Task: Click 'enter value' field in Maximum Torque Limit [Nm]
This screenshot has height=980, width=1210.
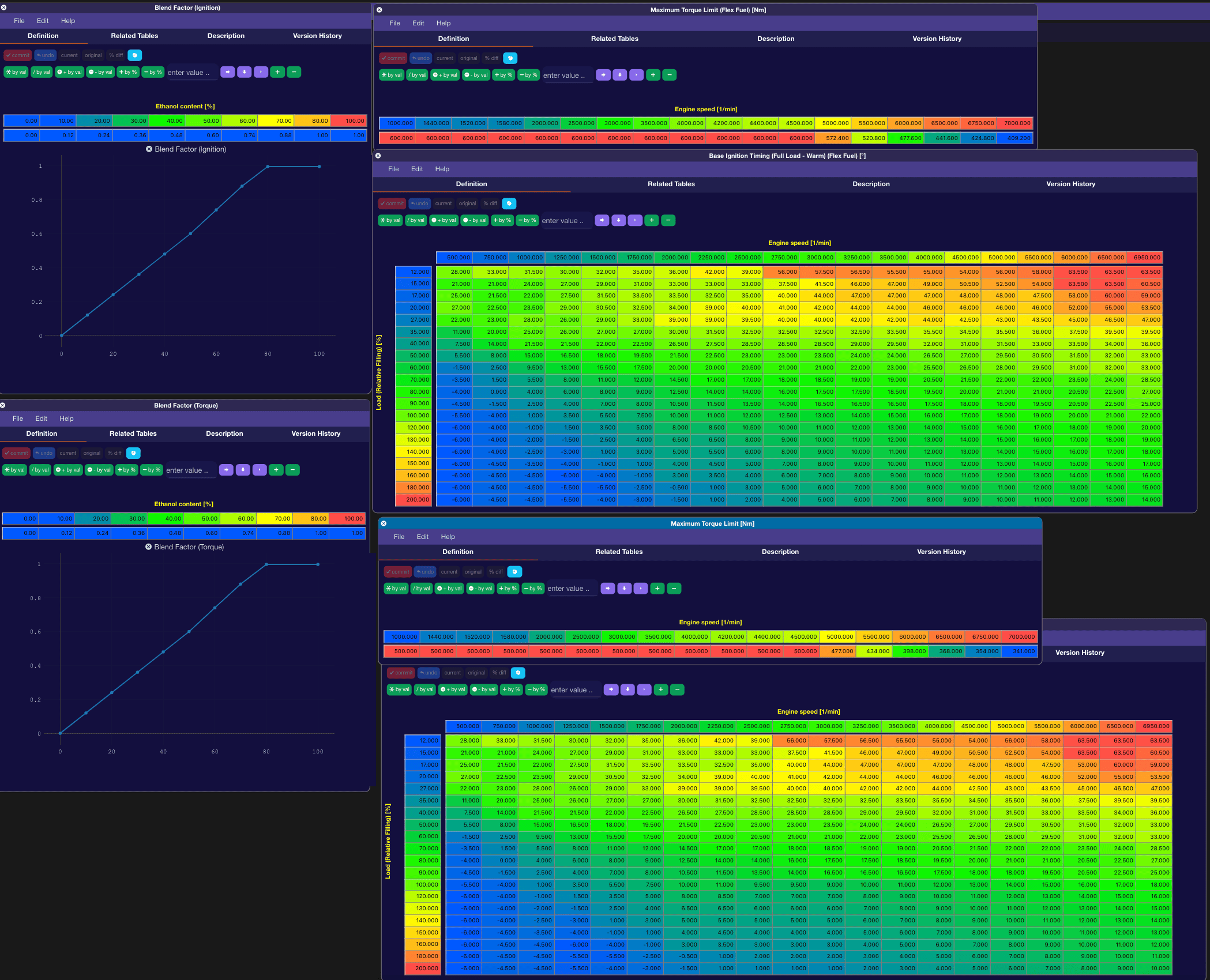Action: click(x=572, y=589)
